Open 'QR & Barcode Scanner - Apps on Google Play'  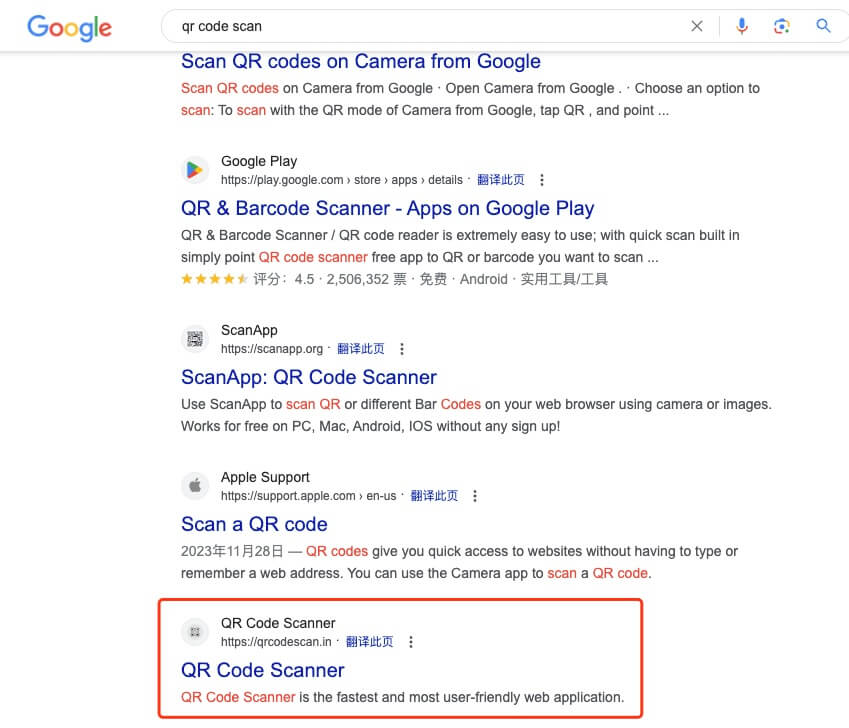(387, 208)
